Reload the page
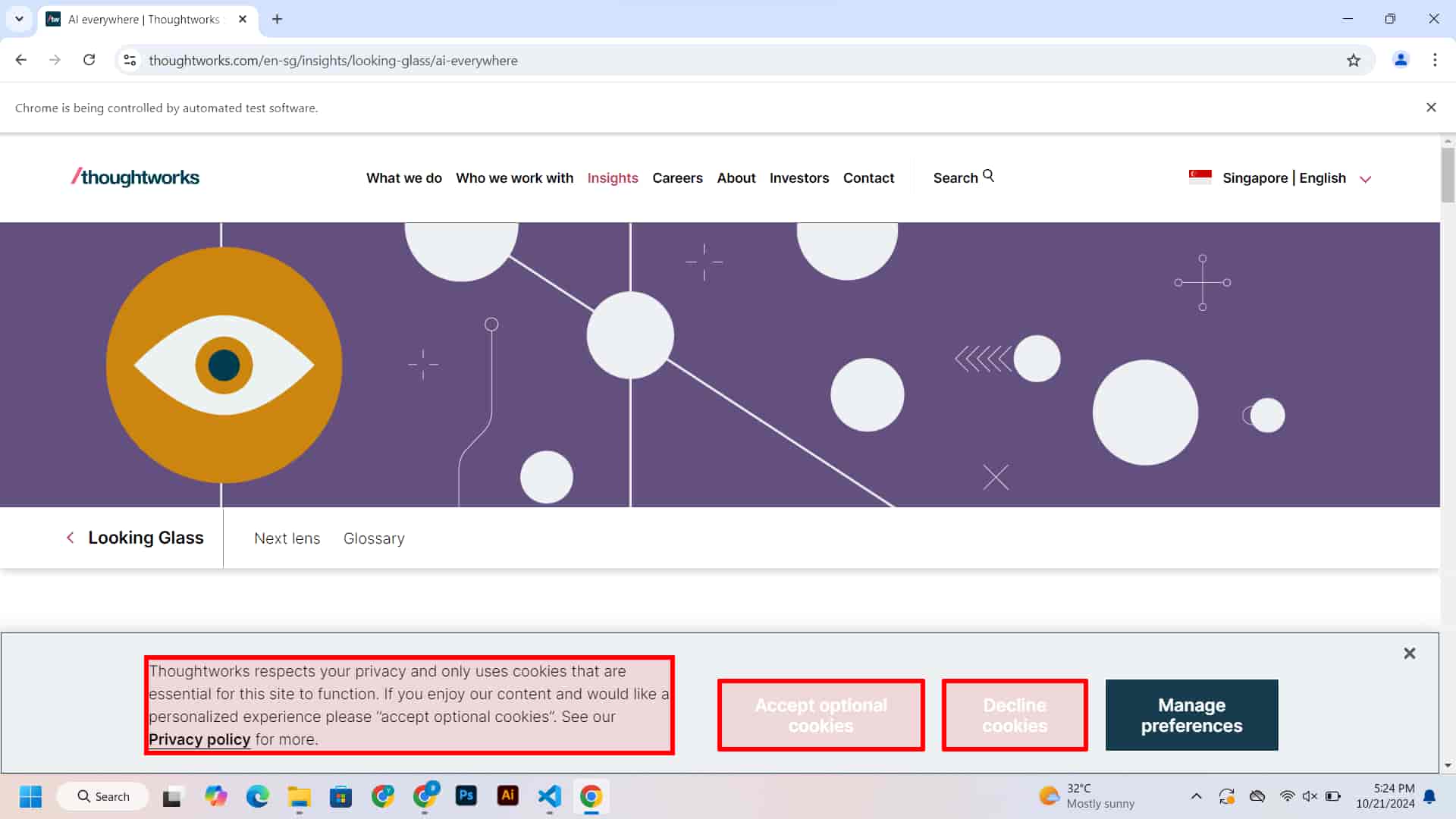 pyautogui.click(x=89, y=60)
